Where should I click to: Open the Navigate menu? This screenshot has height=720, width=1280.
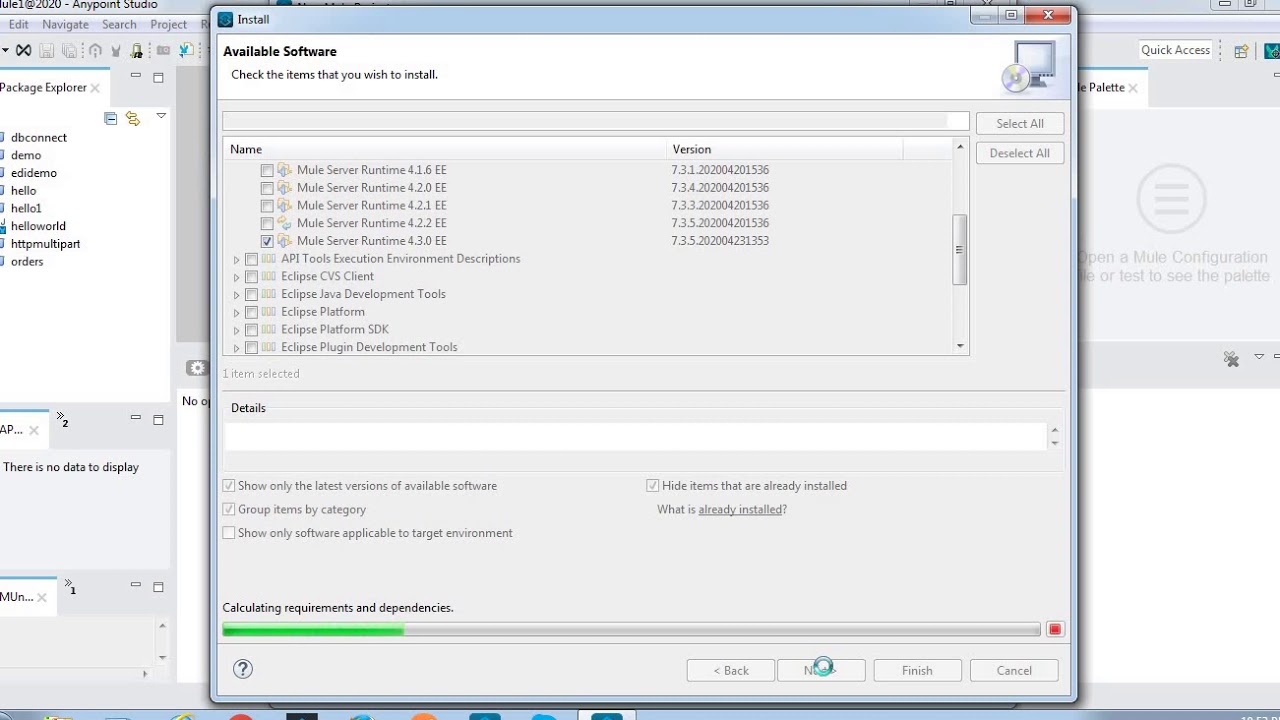point(65,24)
